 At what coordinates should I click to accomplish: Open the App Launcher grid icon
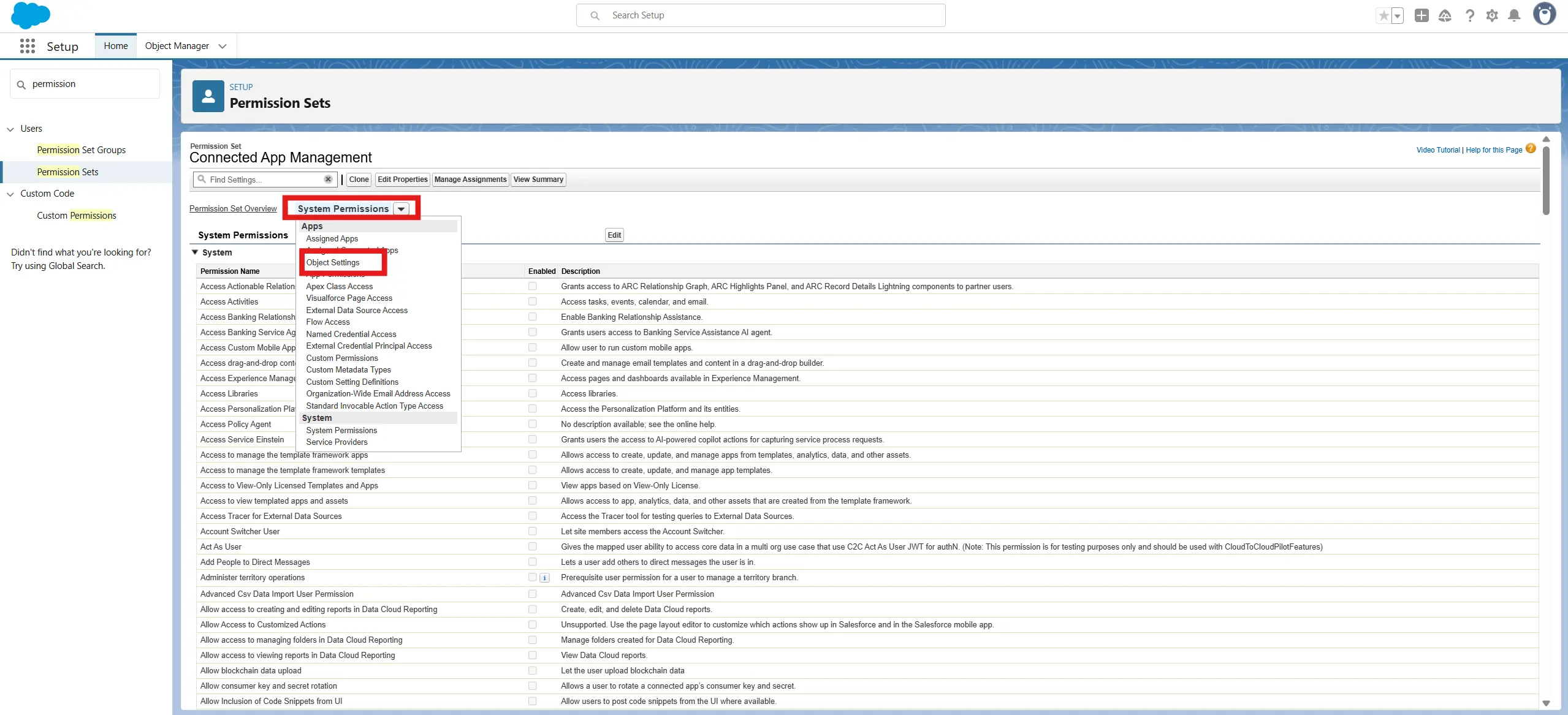pyautogui.click(x=27, y=46)
